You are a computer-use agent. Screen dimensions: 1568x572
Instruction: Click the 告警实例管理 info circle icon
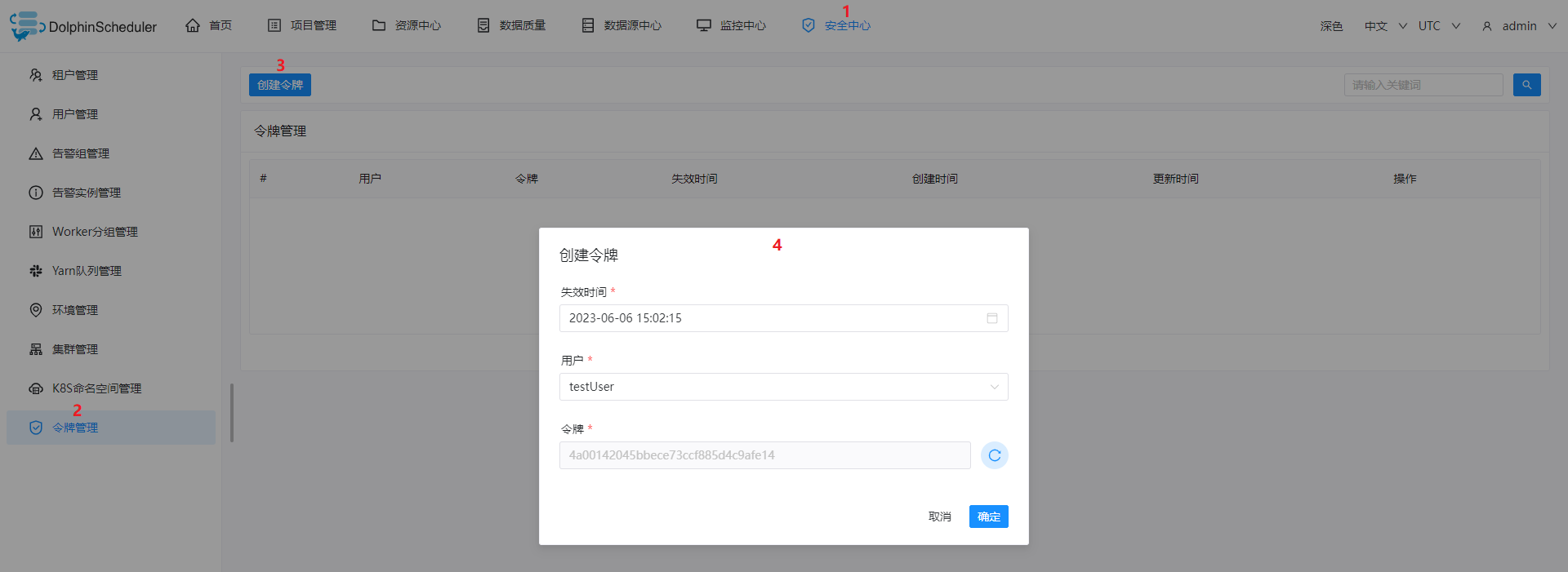[x=36, y=193]
